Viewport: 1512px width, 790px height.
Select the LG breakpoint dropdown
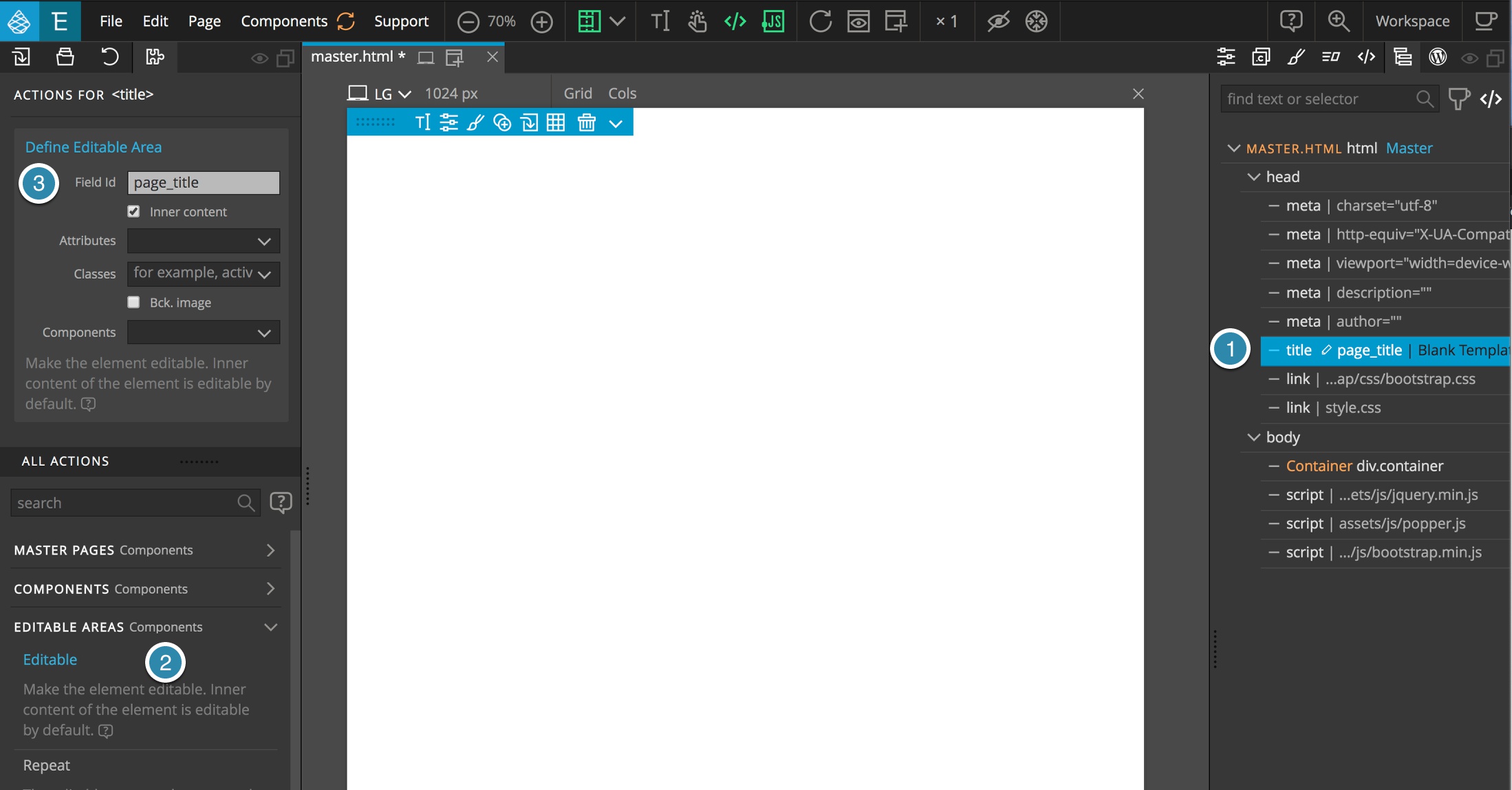click(x=389, y=92)
